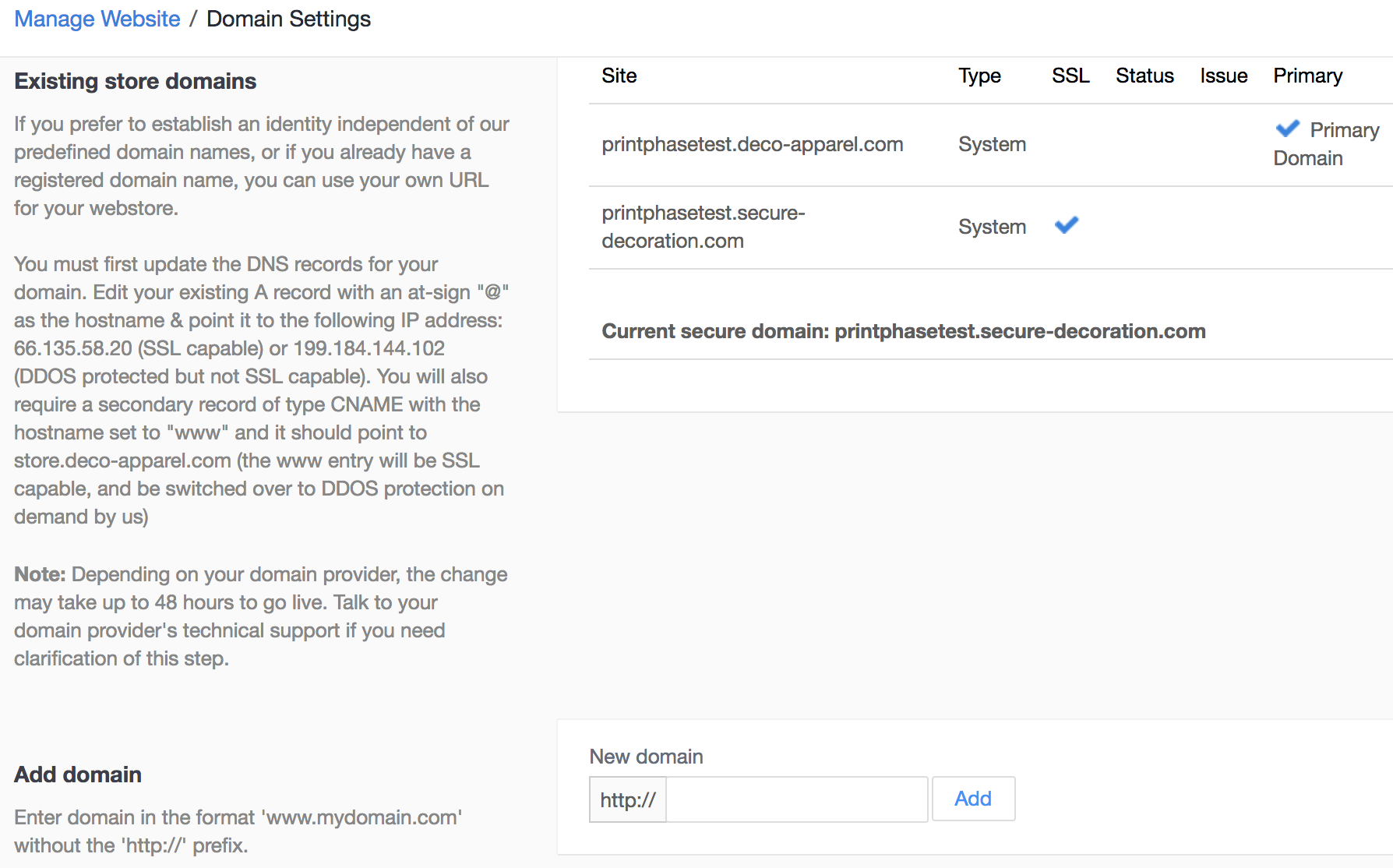
Task: Select the printphasetest.secure-decoration.com site entry
Action: (703, 227)
